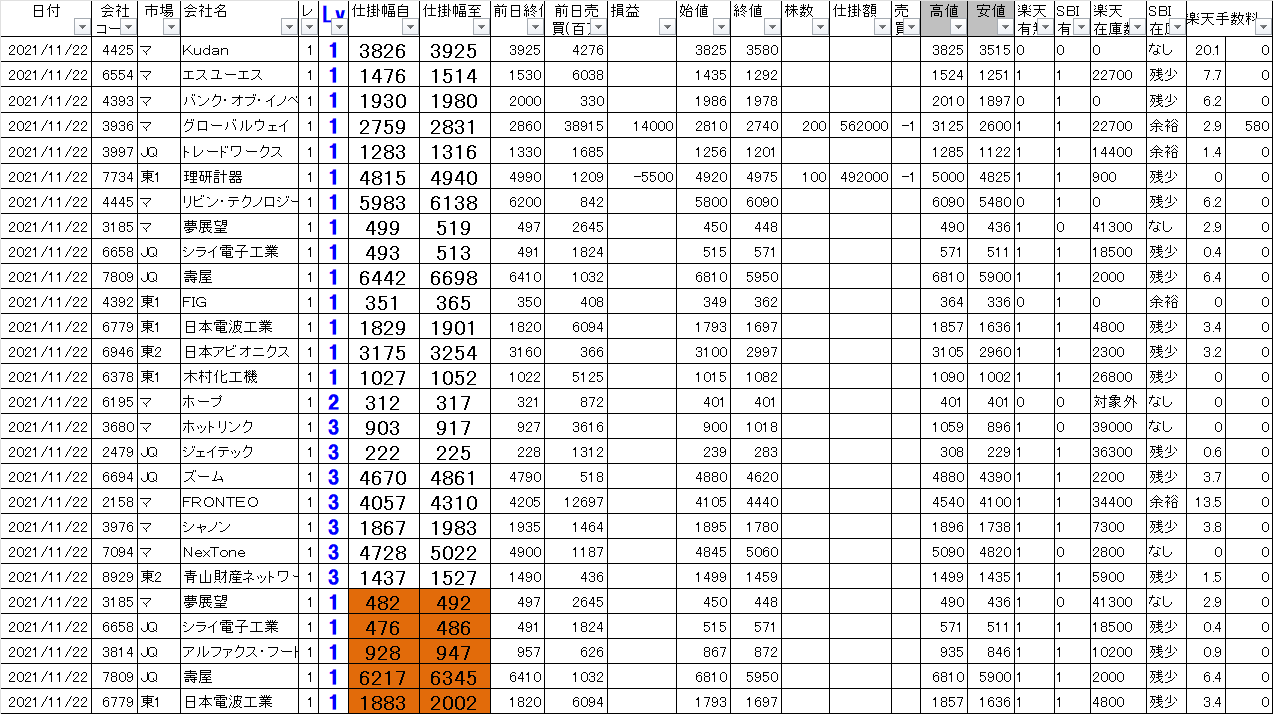
Task: Open the 楽天在庫数 column filter dropdown
Action: point(1137,28)
